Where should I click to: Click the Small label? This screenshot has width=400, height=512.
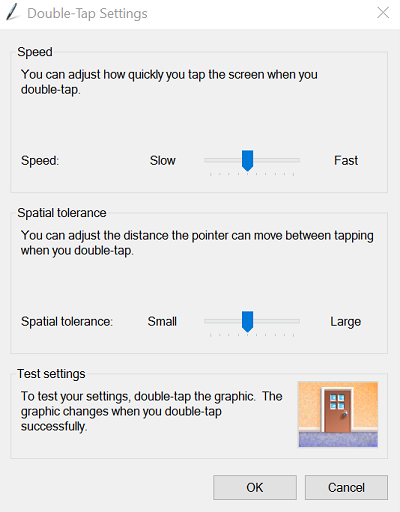click(x=162, y=322)
